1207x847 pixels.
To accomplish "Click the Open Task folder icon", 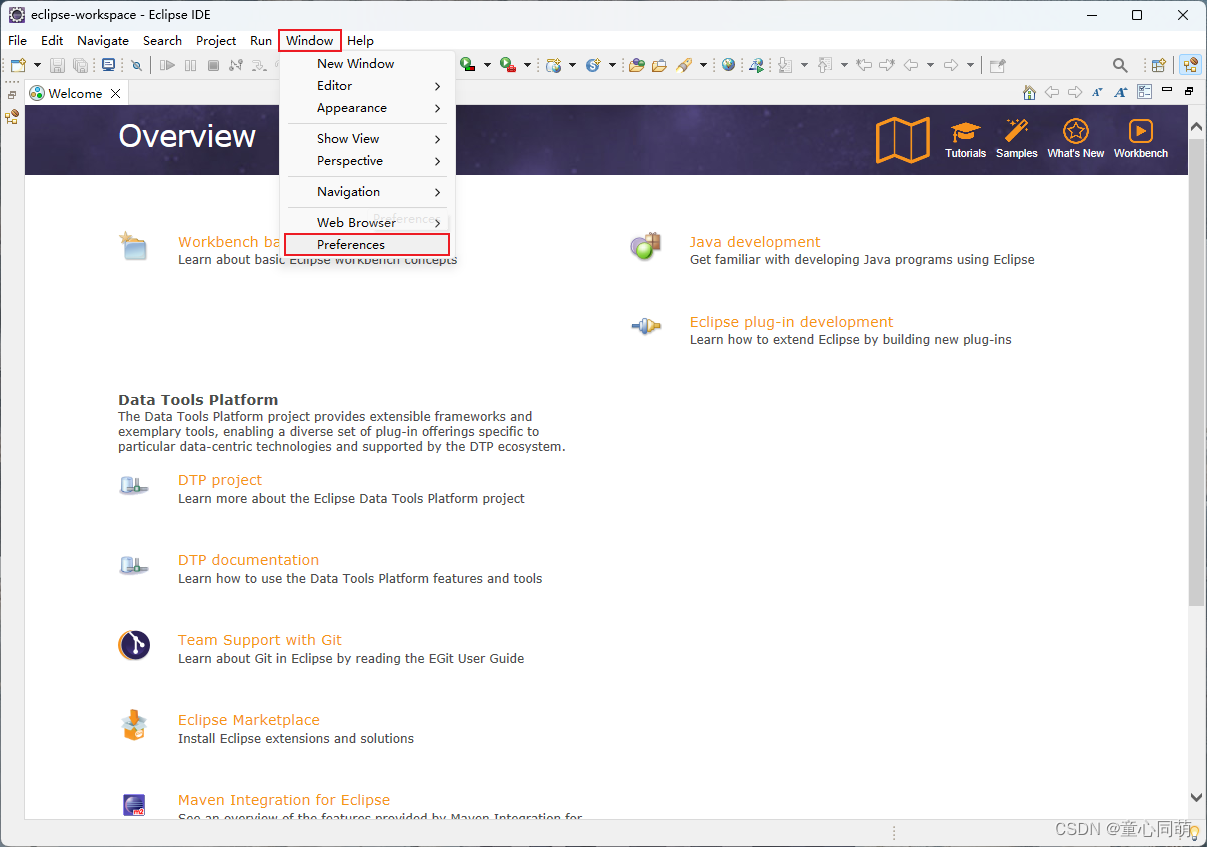I will [659, 65].
